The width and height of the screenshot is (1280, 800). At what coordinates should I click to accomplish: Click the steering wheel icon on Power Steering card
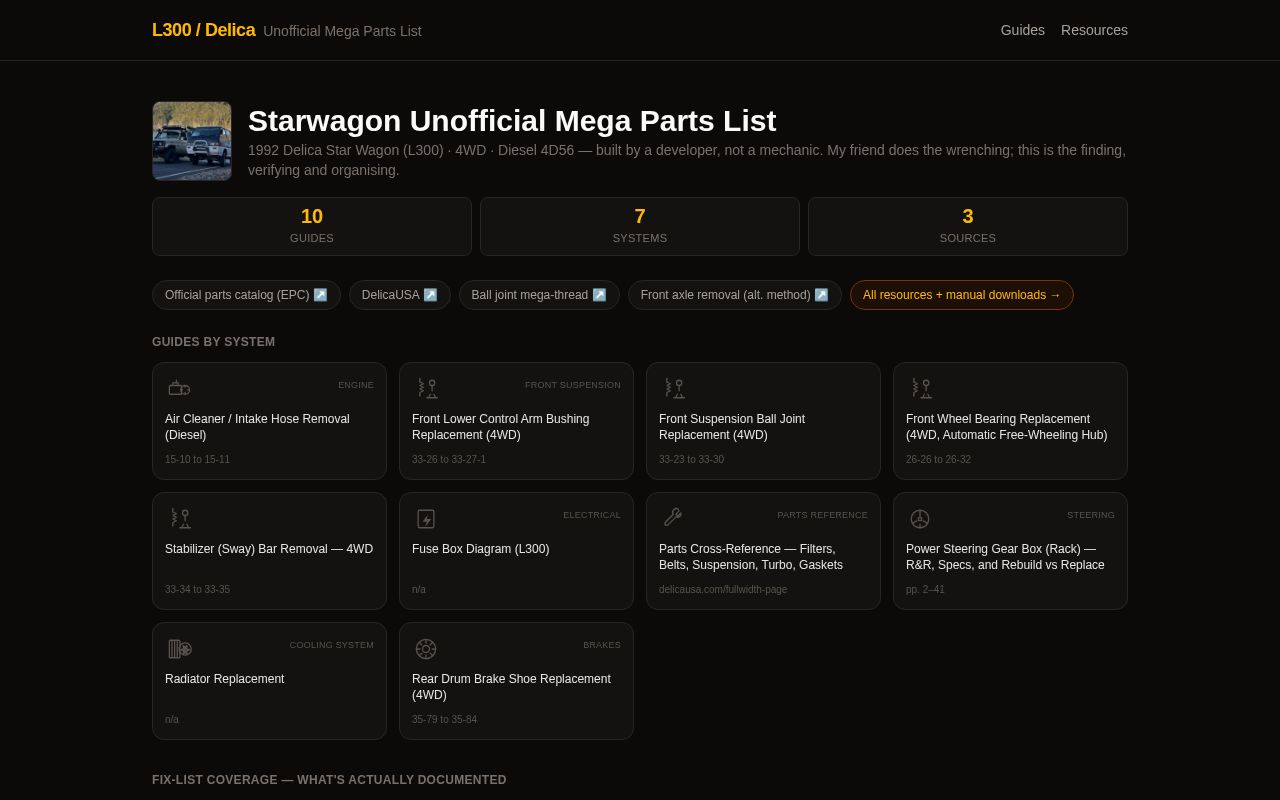920,518
